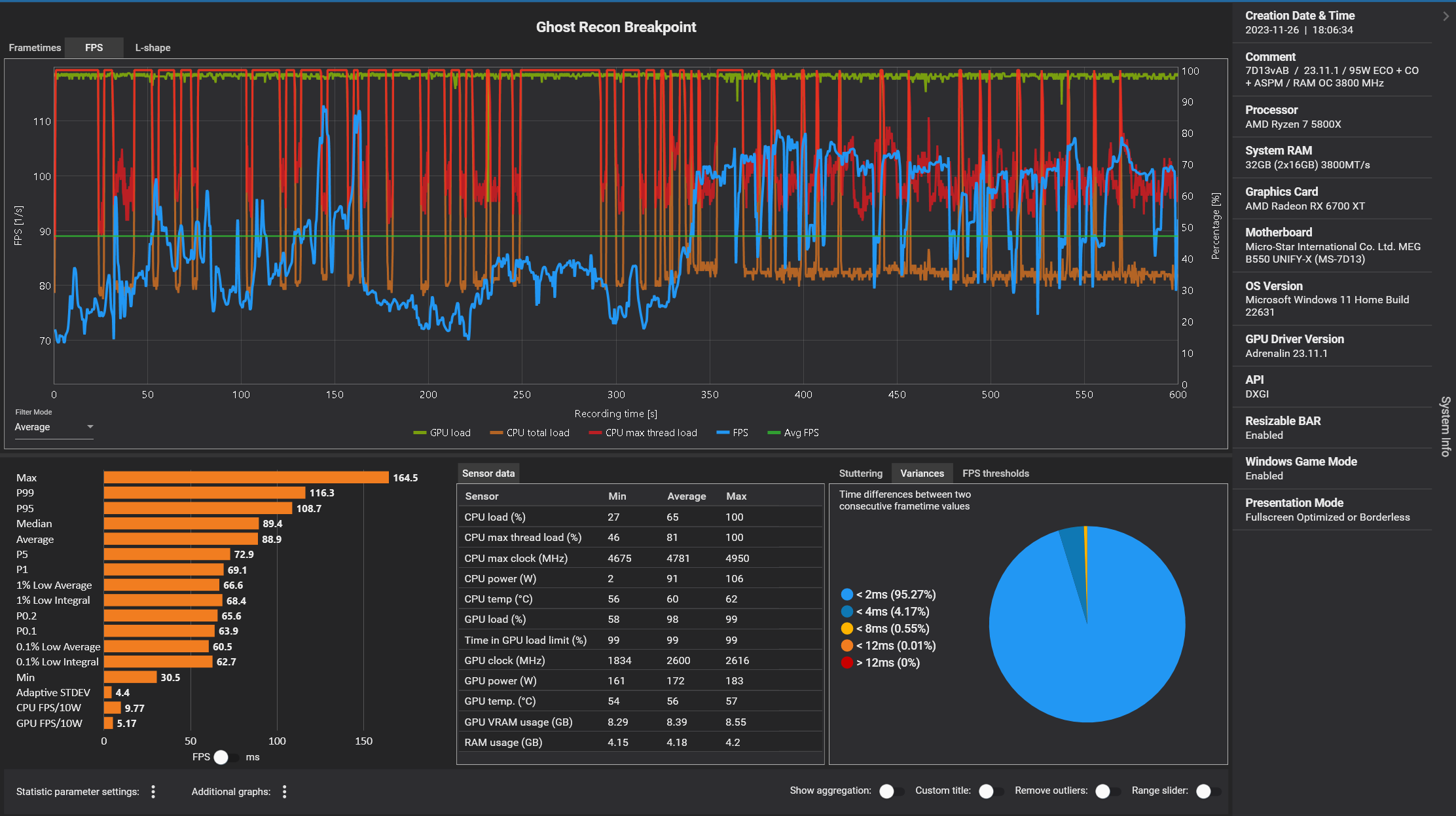1456x816 pixels.
Task: Switch to L-shape tab
Action: [153, 48]
